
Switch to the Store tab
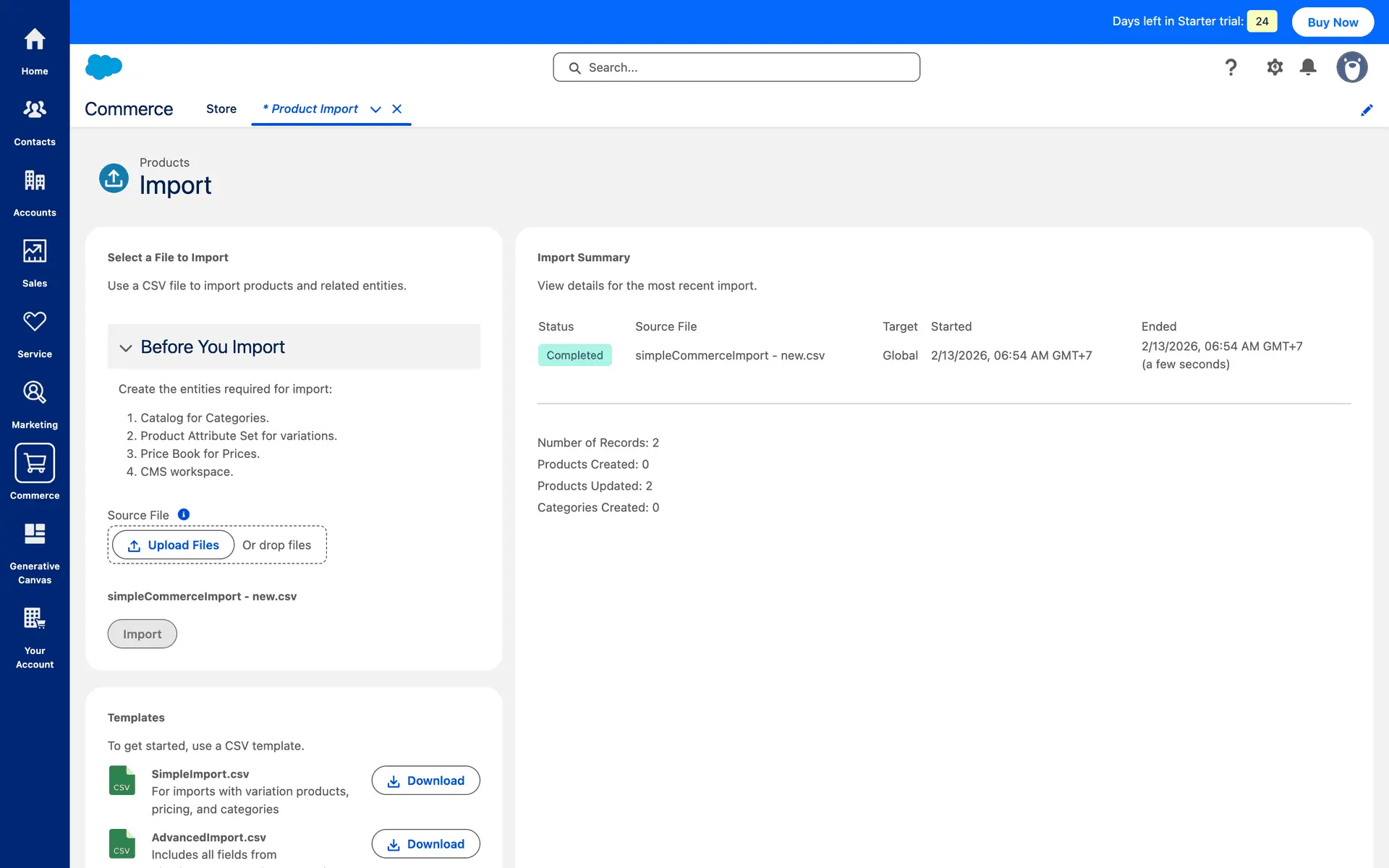(221, 109)
